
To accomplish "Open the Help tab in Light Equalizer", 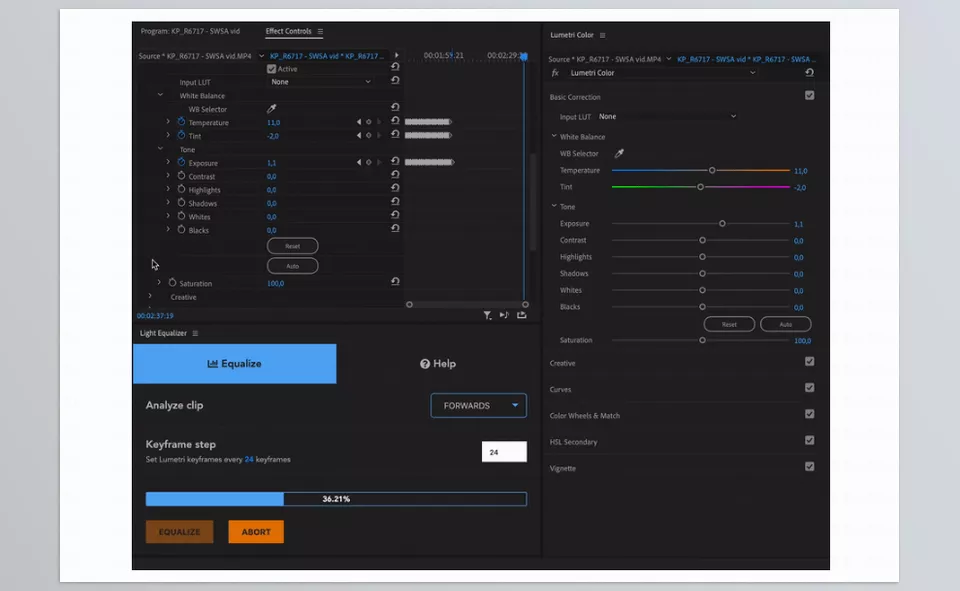I will (x=438, y=364).
